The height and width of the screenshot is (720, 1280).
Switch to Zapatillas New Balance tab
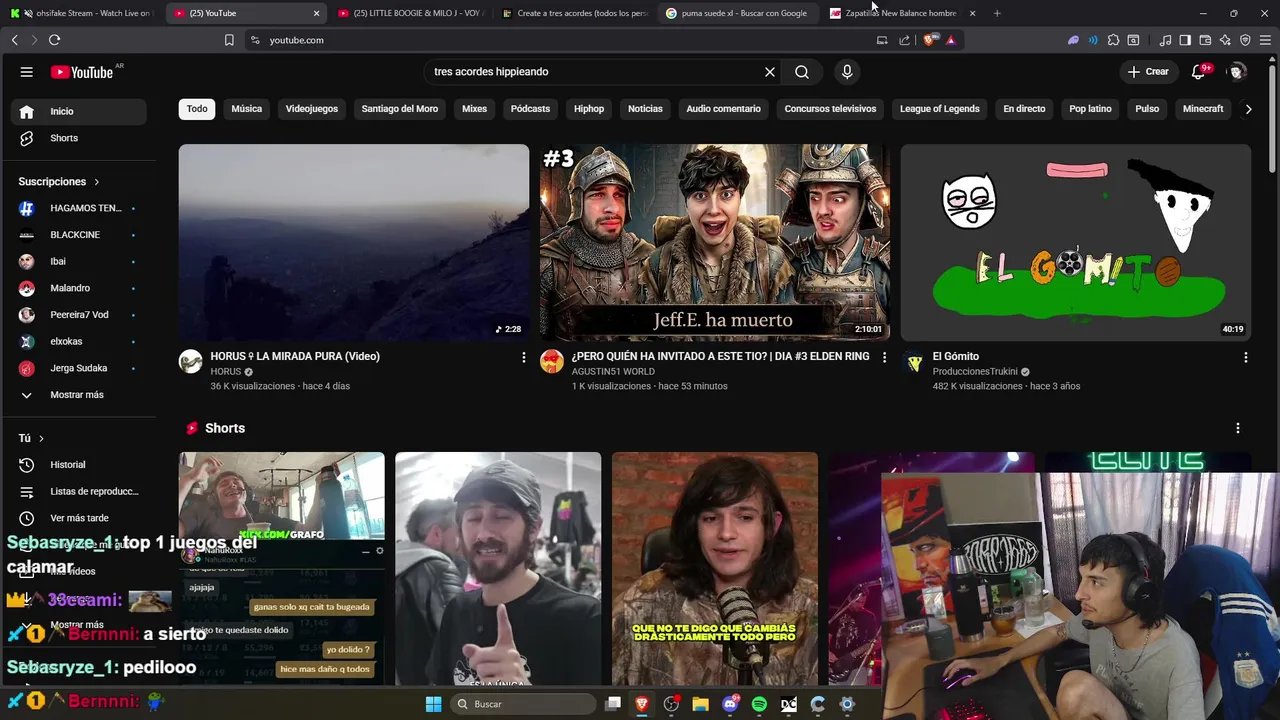(x=893, y=13)
